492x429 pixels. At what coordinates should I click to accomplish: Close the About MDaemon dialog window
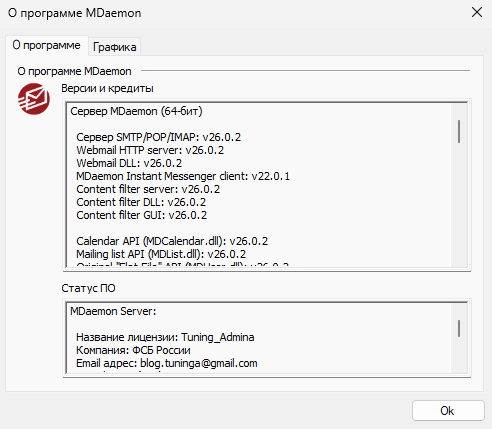[x=477, y=13]
